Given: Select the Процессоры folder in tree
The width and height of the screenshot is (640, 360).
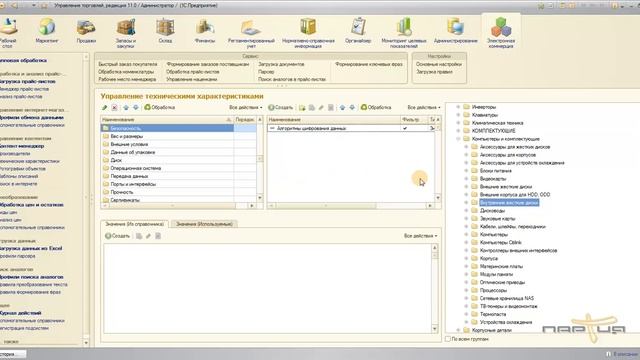Looking at the screenshot, I should point(493,290).
